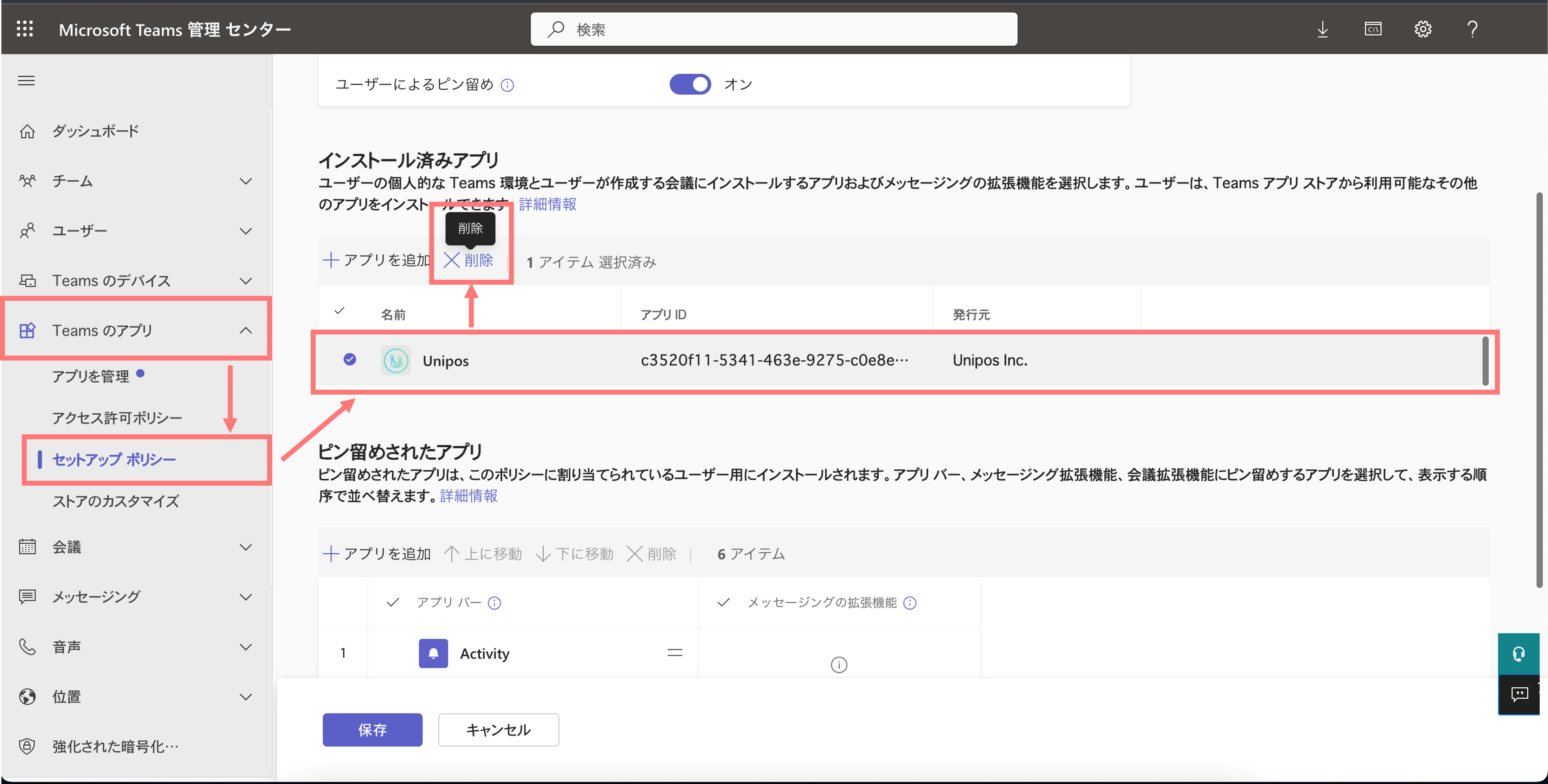Click the installed apps table scrollbar
This screenshot has height=784, width=1548.
coord(1485,361)
